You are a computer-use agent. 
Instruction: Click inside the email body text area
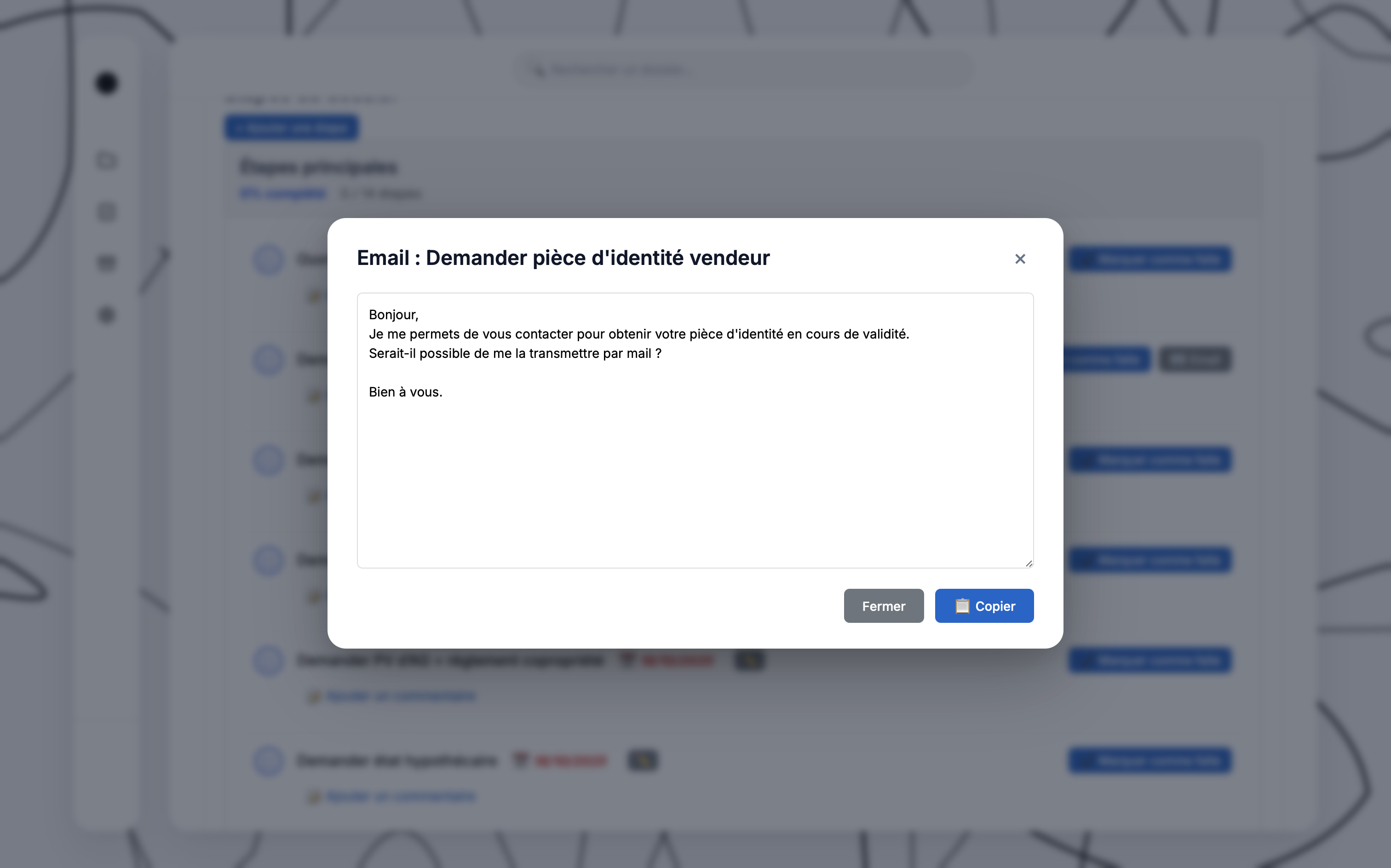[x=695, y=459]
